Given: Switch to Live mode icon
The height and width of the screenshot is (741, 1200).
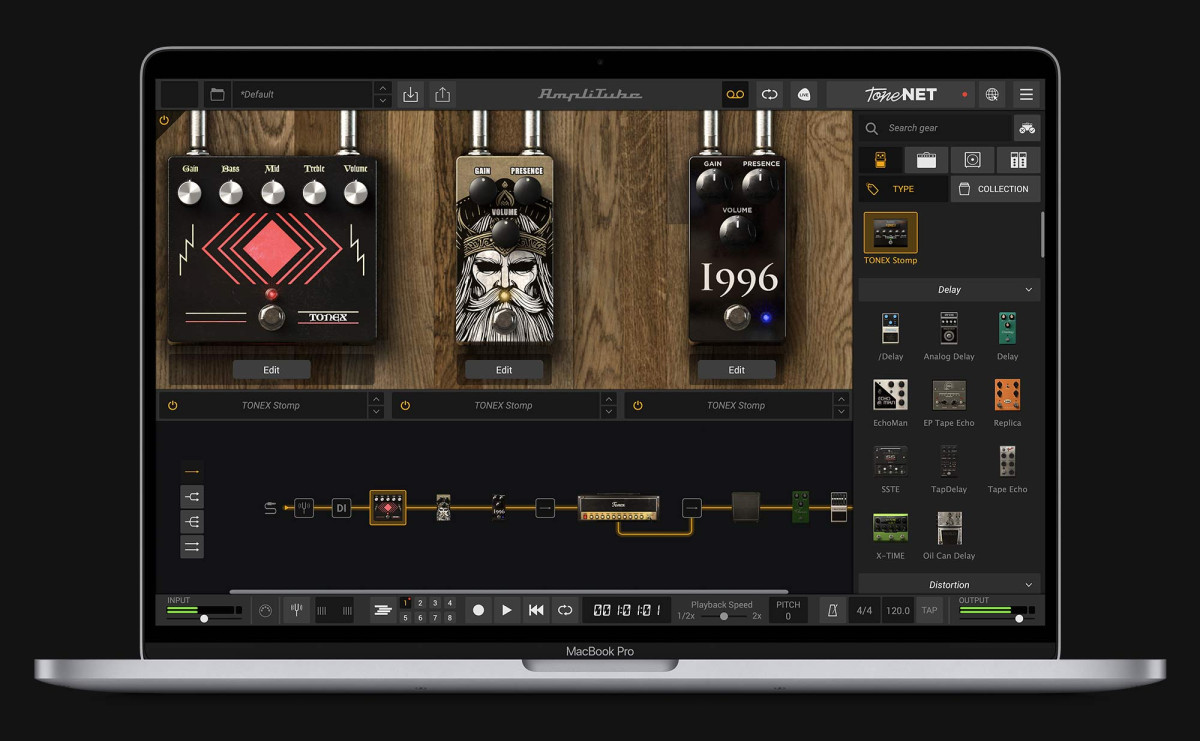Looking at the screenshot, I should tap(804, 94).
